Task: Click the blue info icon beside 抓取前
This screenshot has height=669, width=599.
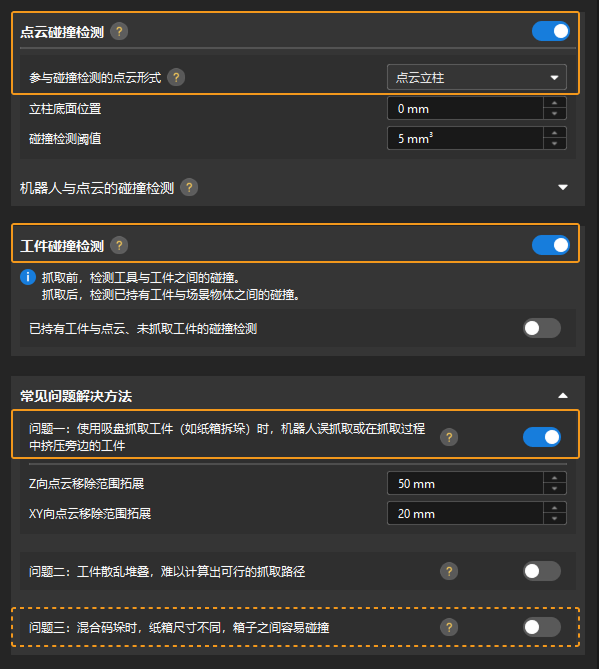Action: [x=28, y=277]
